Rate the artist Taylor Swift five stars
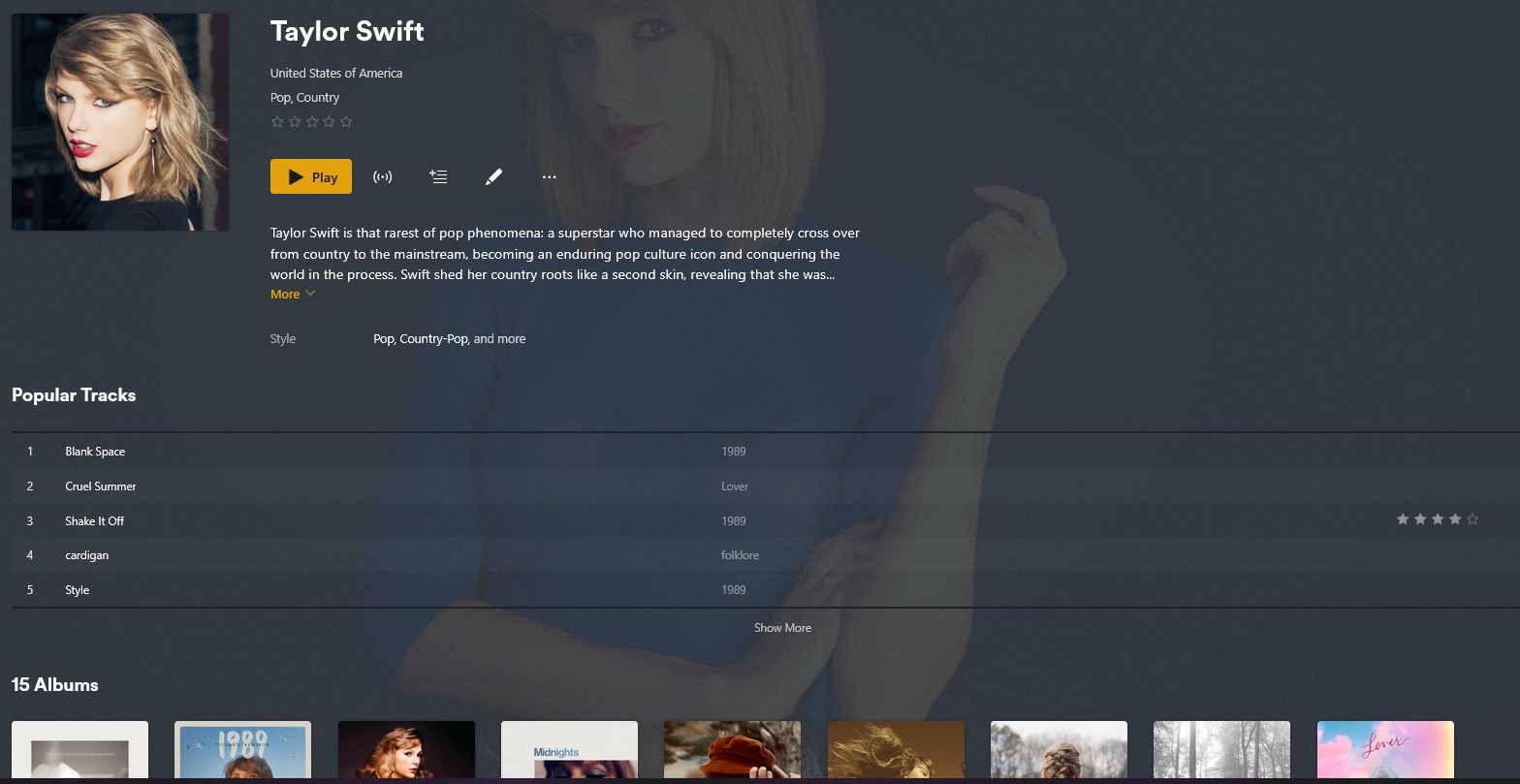Screen dimensions: 1520x784 347,122
